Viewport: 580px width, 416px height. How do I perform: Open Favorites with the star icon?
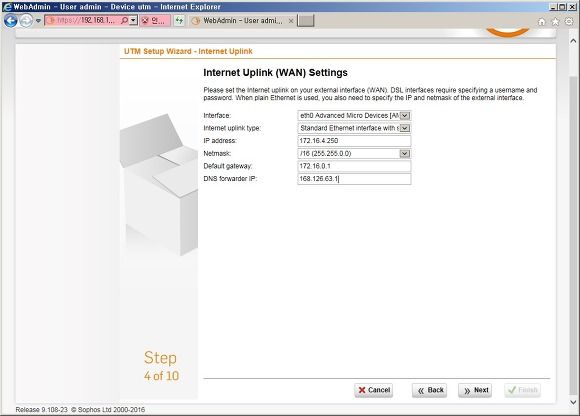point(555,22)
